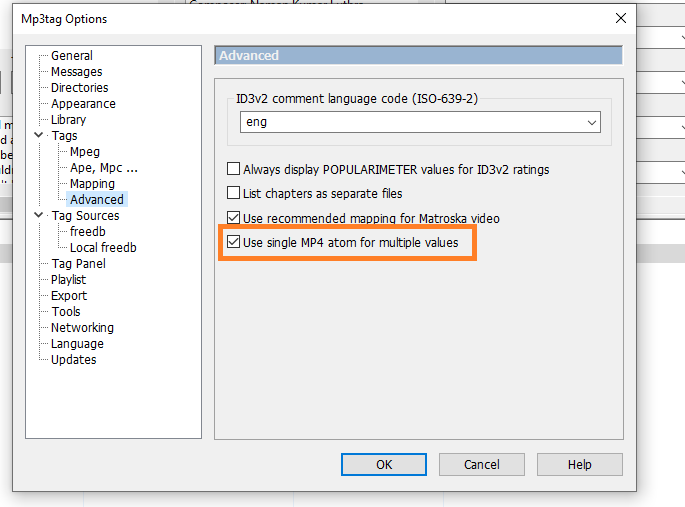Click the Advanced section header text
Viewport: 685px width, 507px height.
coord(249,55)
